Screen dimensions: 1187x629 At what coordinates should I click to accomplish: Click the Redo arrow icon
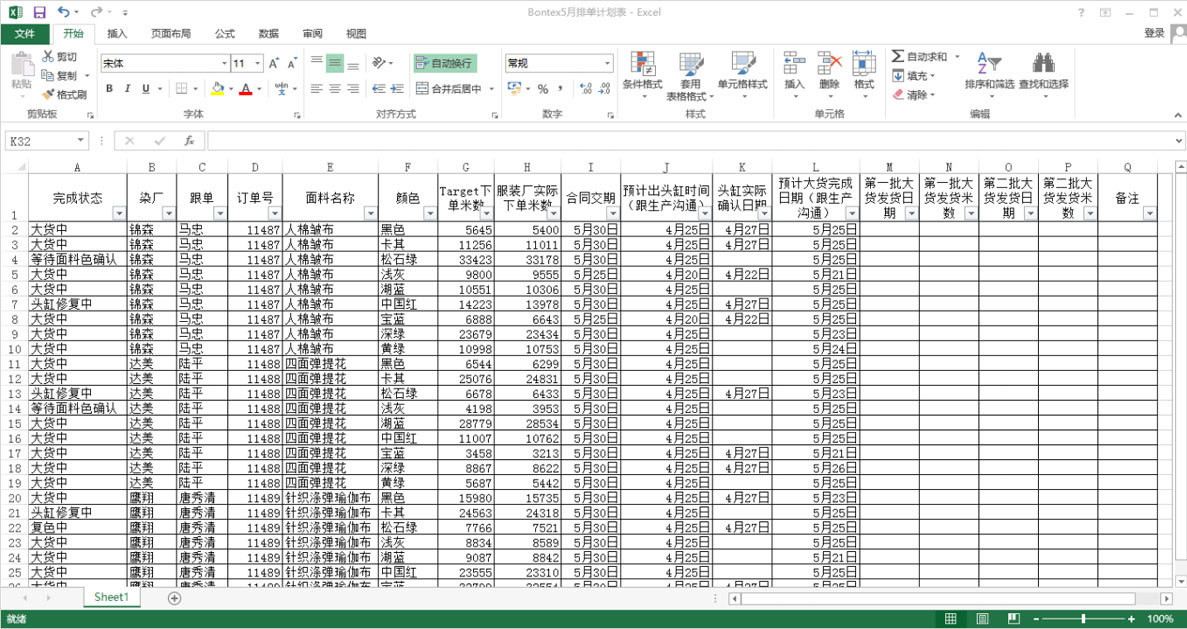coord(96,12)
